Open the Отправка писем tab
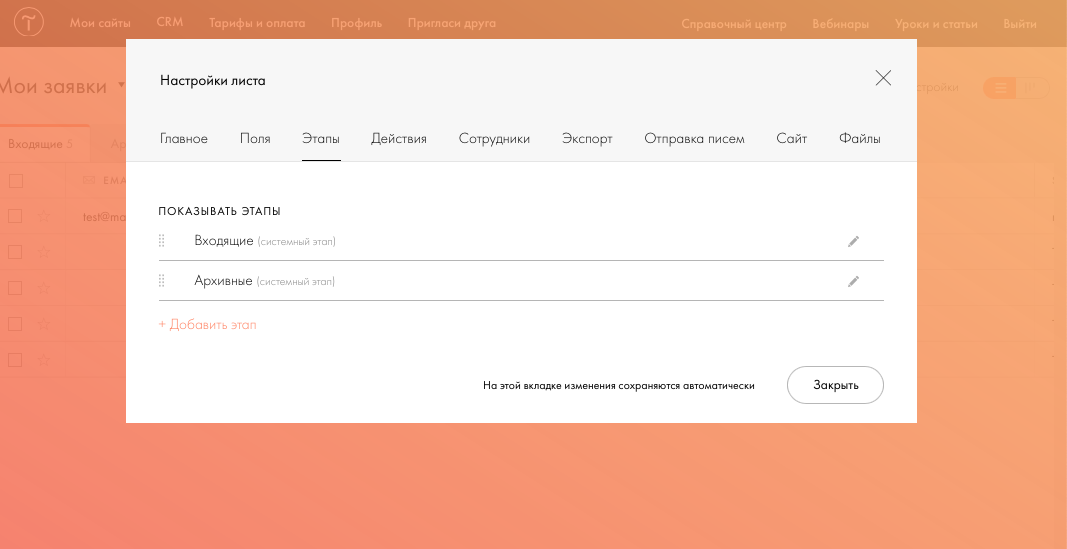 (694, 139)
